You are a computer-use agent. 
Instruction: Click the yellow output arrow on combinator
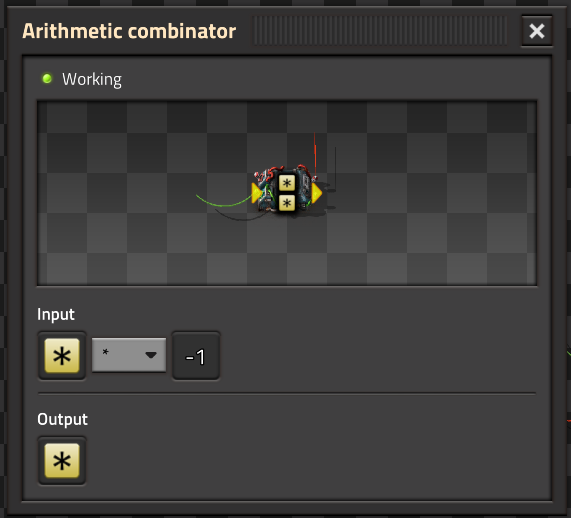pyautogui.click(x=317, y=193)
